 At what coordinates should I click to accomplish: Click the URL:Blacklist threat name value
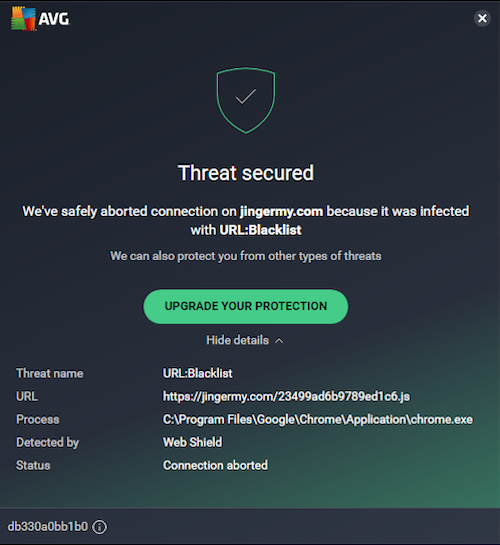[x=198, y=373]
